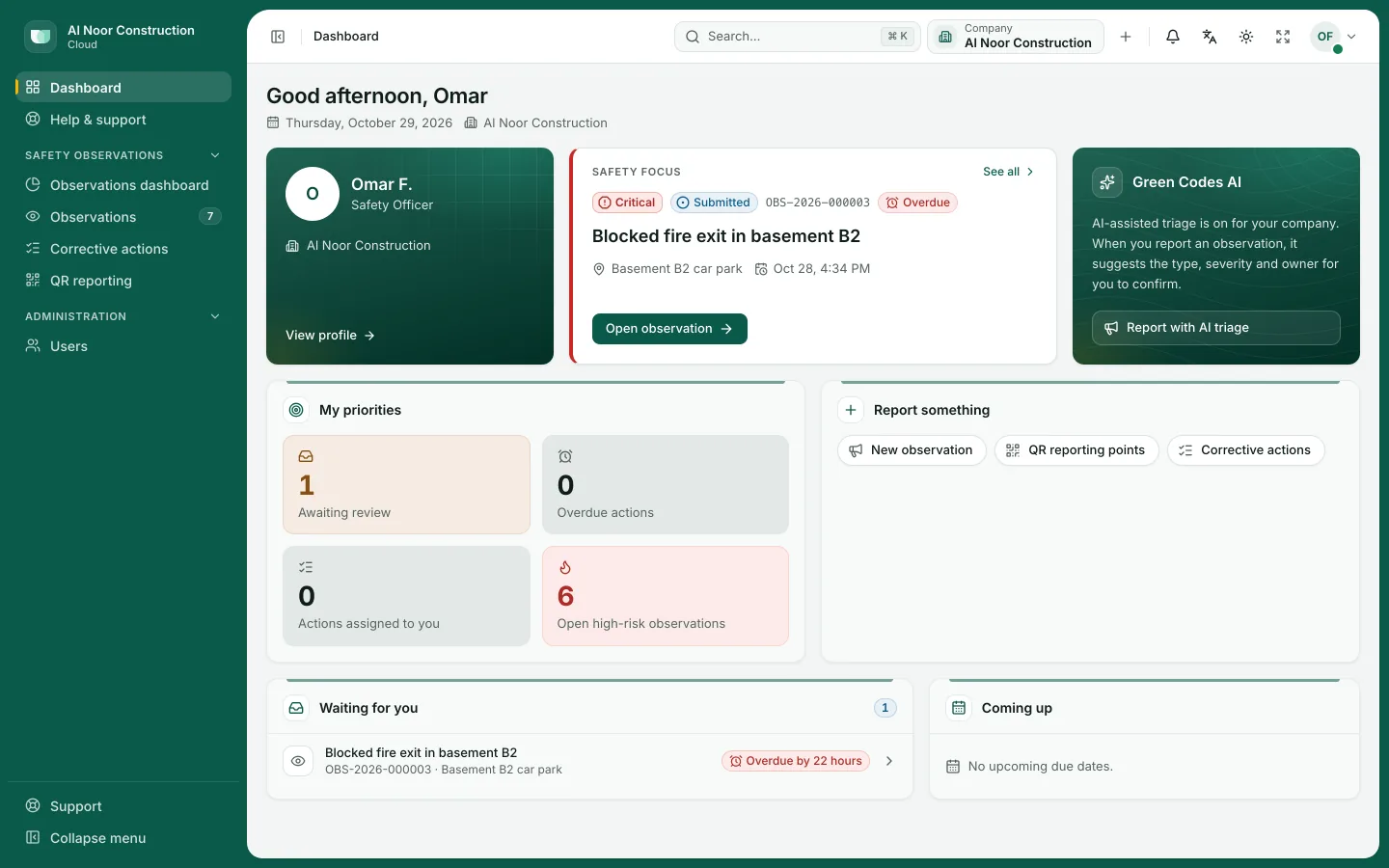This screenshot has width=1389, height=868.
Task: Enter fullscreen with the expand icon
Action: [1283, 37]
